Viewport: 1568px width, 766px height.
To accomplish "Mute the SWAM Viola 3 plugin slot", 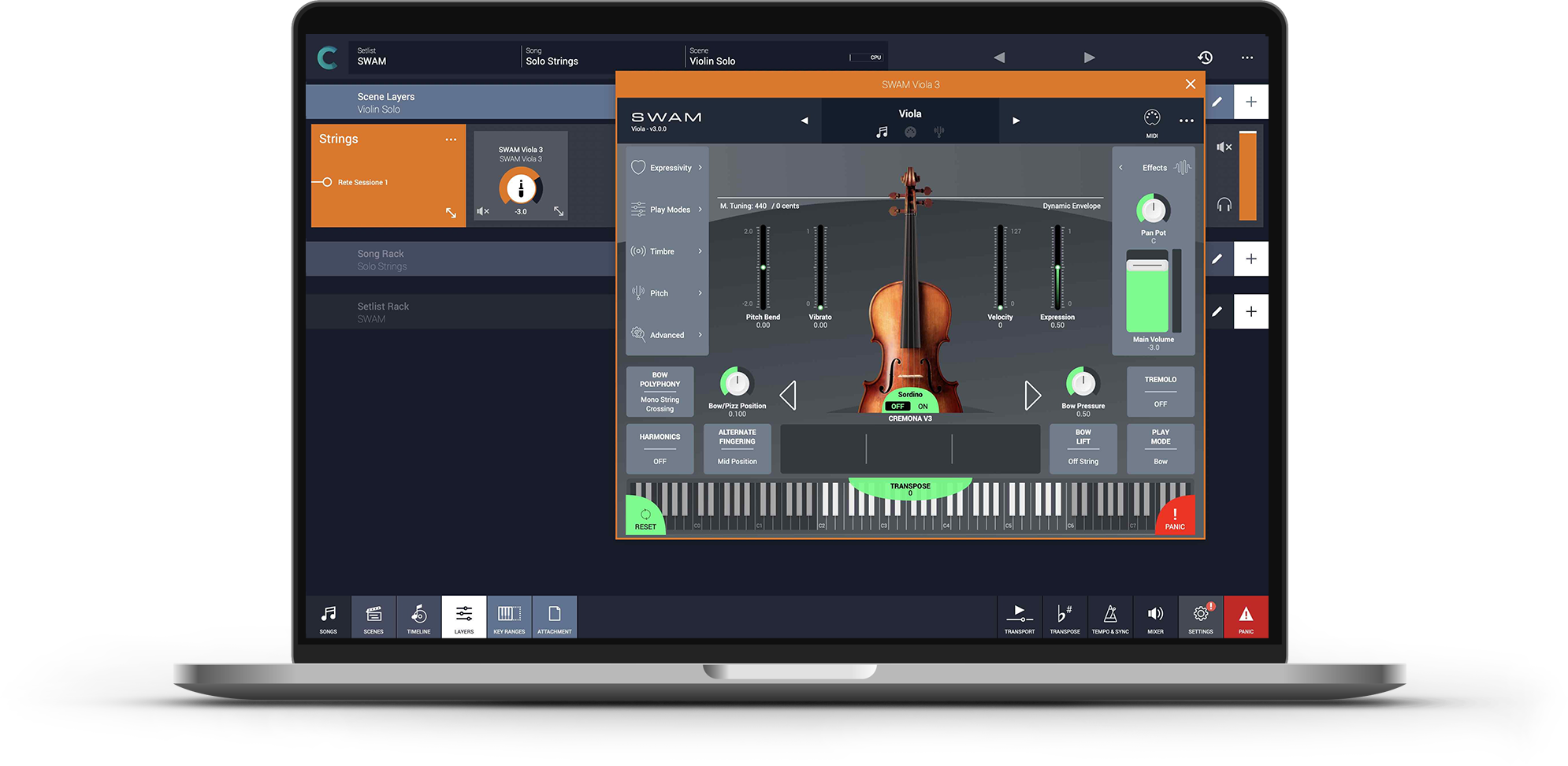I will pos(483,211).
